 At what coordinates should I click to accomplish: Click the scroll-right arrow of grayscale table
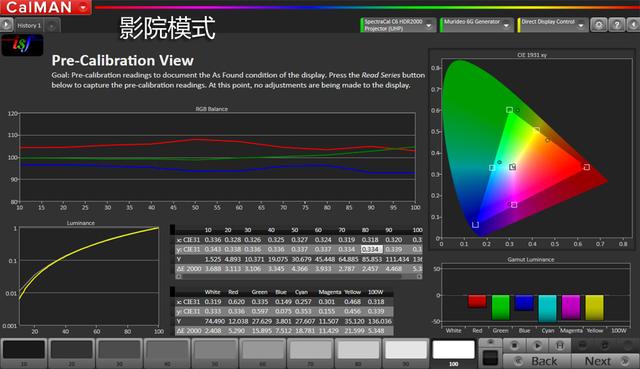point(419,276)
